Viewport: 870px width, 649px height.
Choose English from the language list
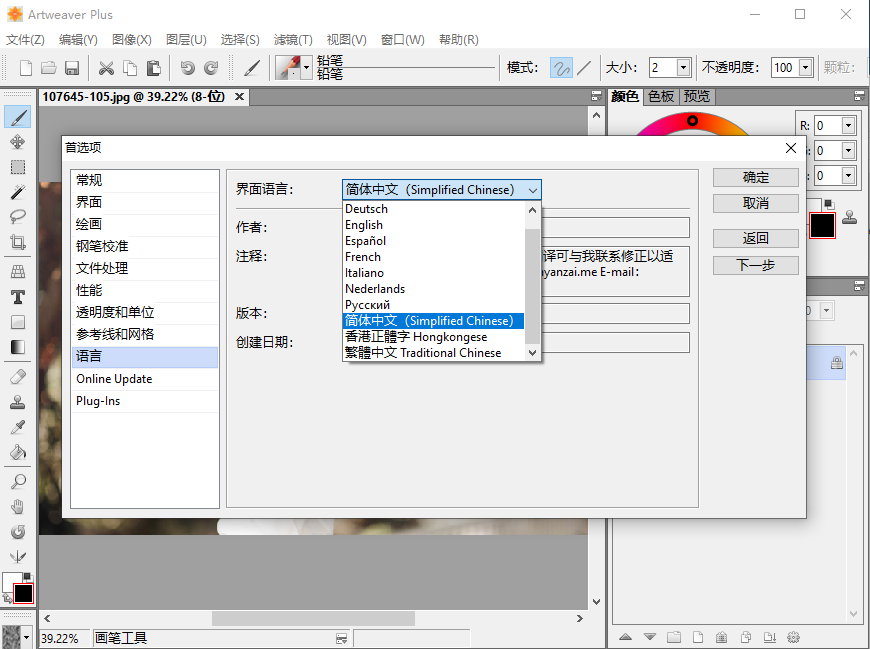click(x=364, y=225)
